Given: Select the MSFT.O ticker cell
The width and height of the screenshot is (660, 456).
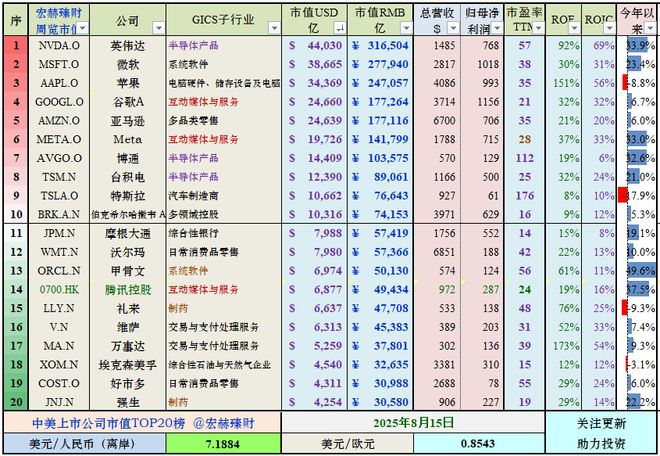Looking at the screenshot, I should [59, 64].
